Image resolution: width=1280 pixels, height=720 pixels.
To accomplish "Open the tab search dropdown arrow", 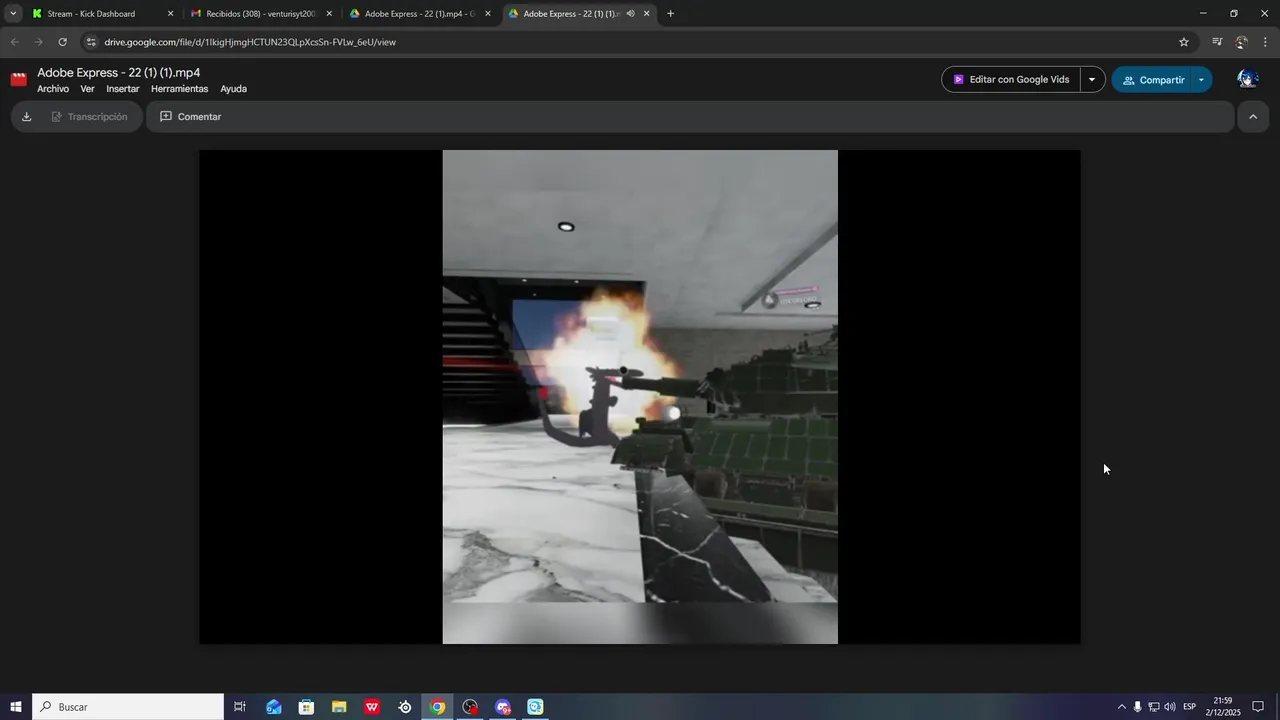I will tap(13, 14).
